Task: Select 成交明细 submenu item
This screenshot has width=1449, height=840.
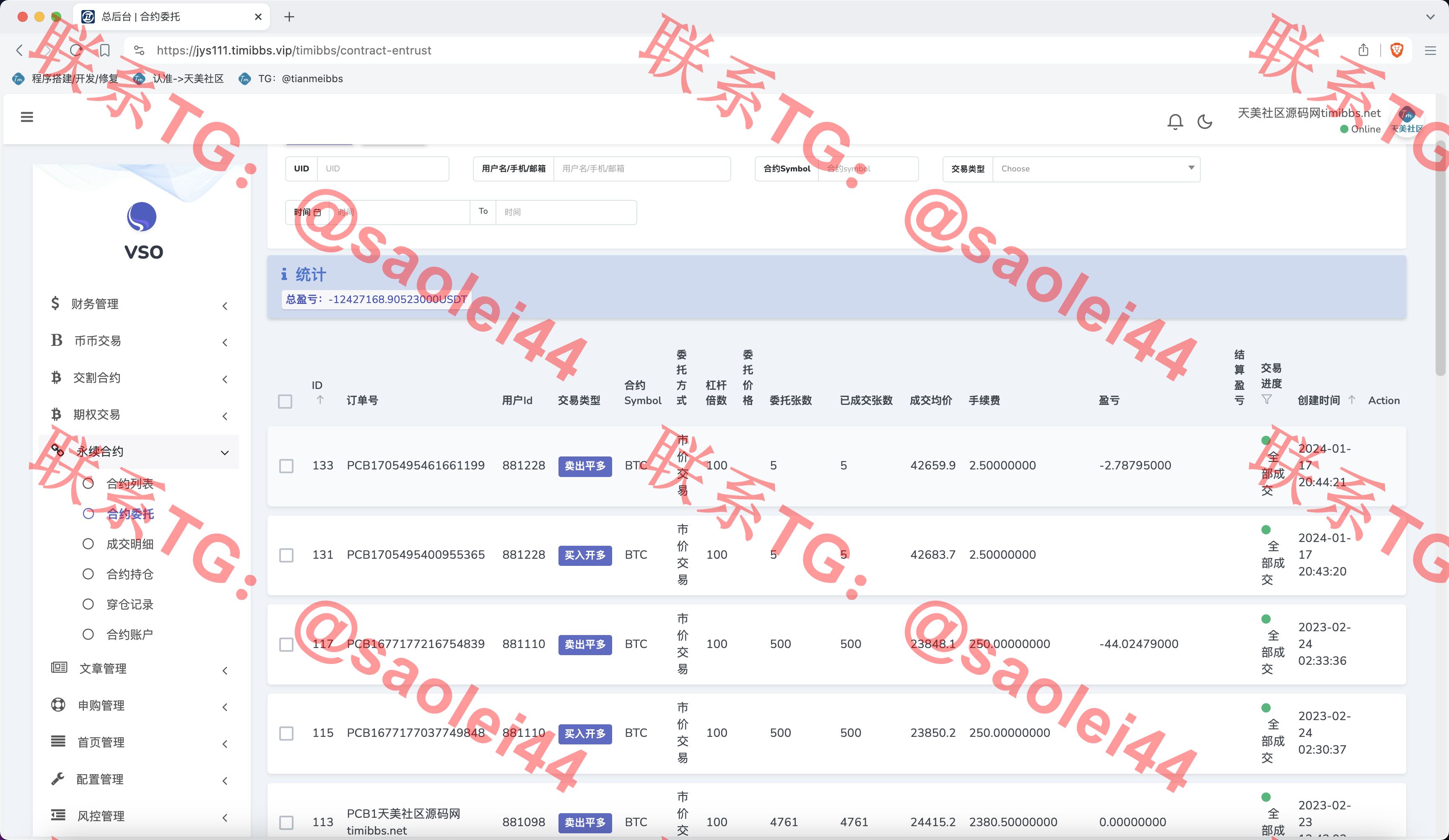Action: tap(130, 544)
